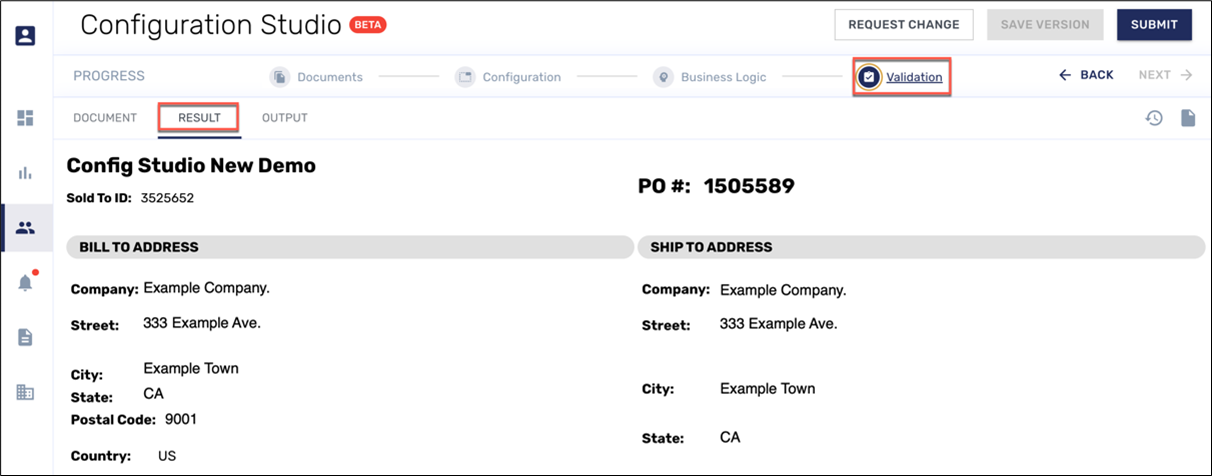
Task: Go BACK to the previous step
Action: pyautogui.click(x=1086, y=75)
